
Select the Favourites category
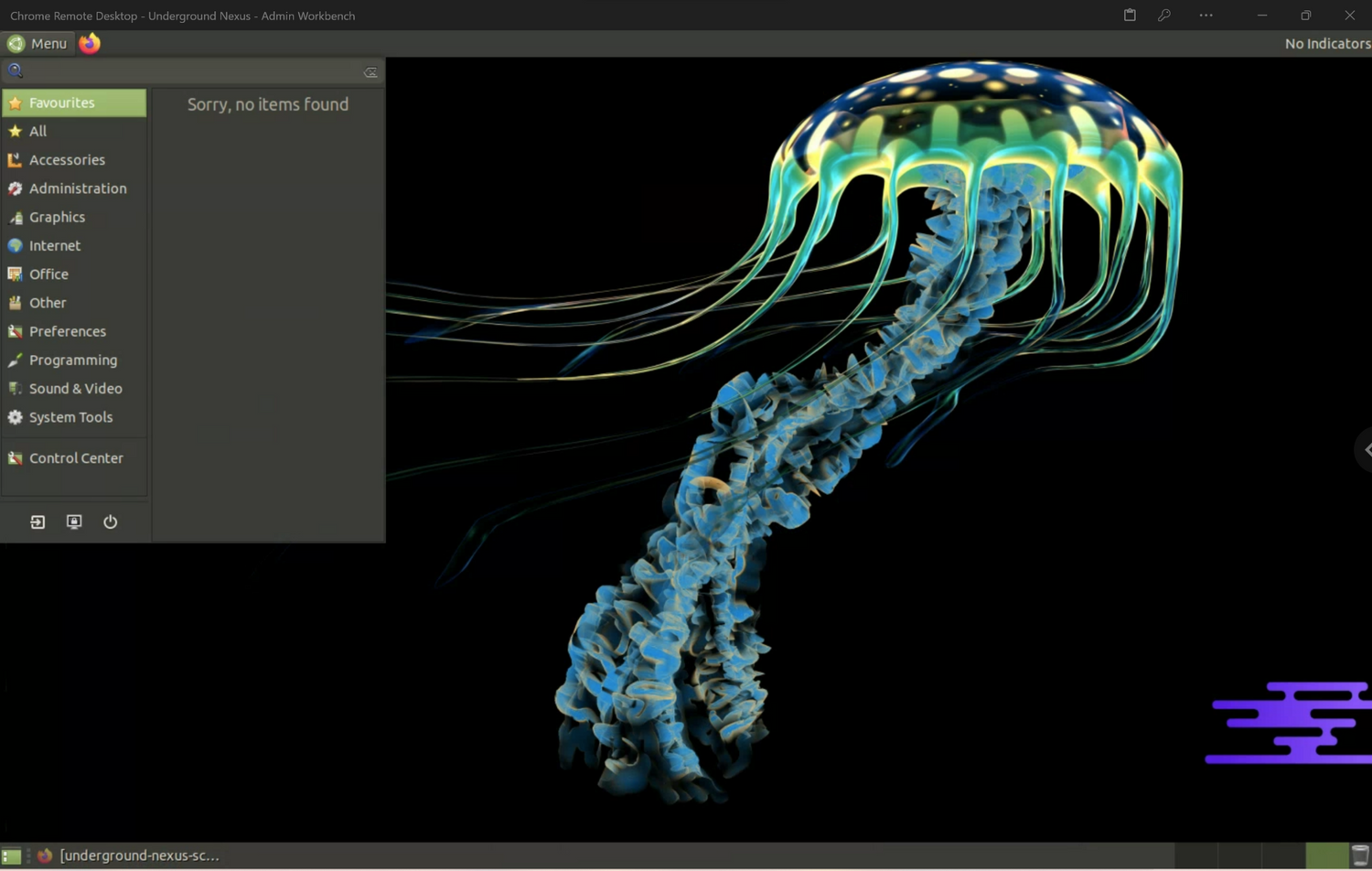click(x=74, y=102)
